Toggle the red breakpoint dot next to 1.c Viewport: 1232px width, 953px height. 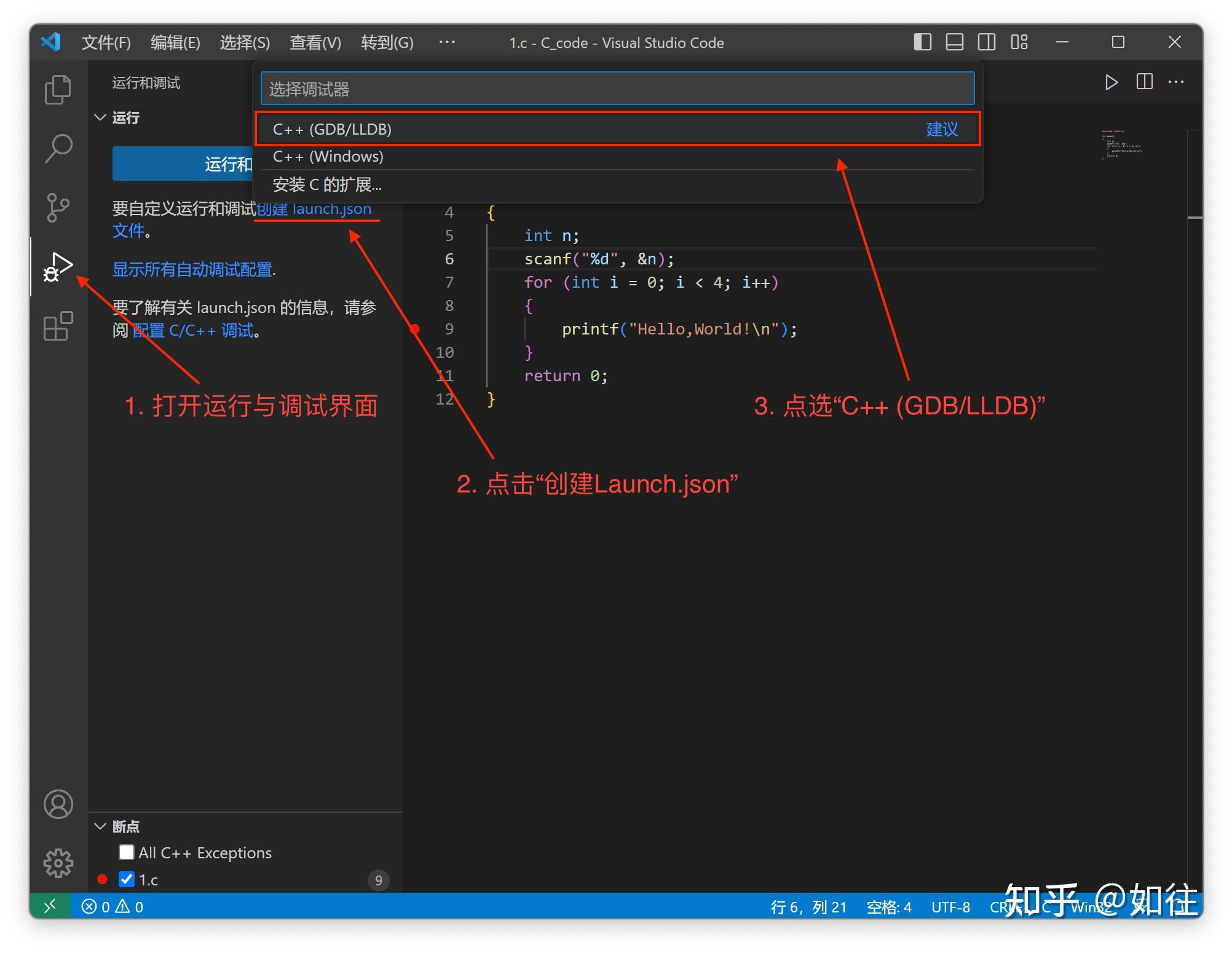coord(103,879)
